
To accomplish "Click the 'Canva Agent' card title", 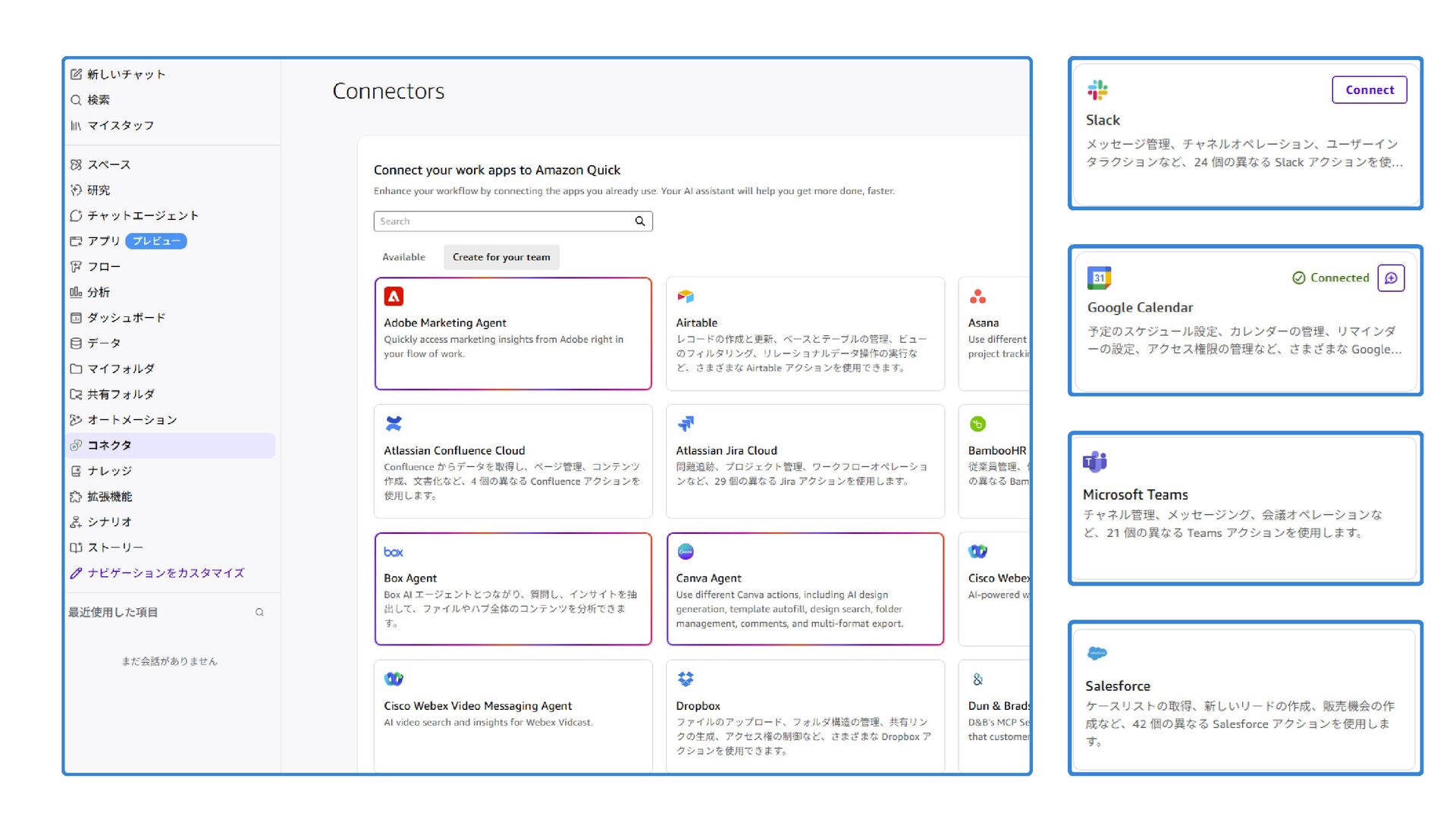I will click(709, 579).
